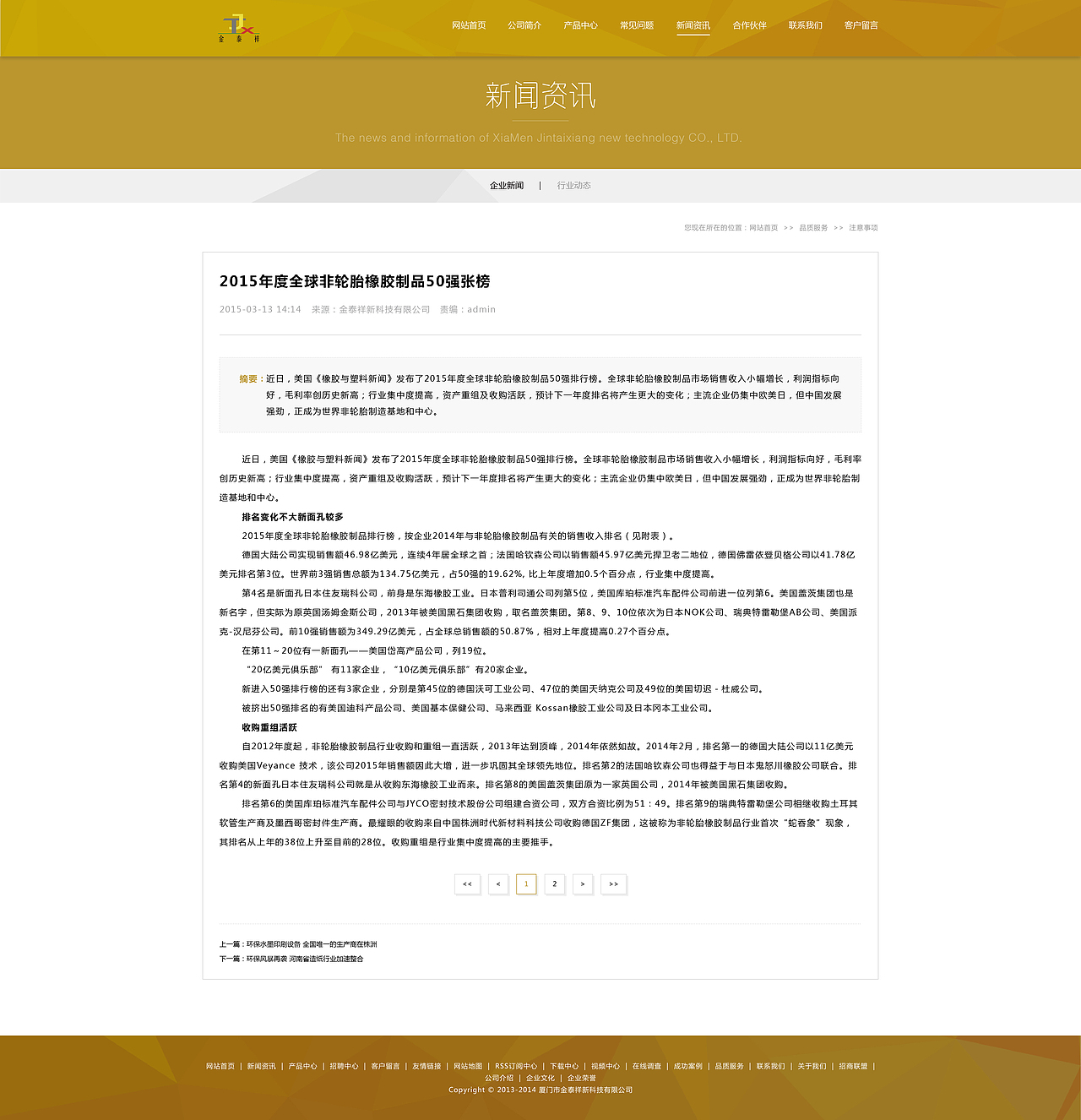This screenshot has width=1081, height=1120.
Task: Click the date 2015-03-13 14:14
Action: [x=260, y=310]
